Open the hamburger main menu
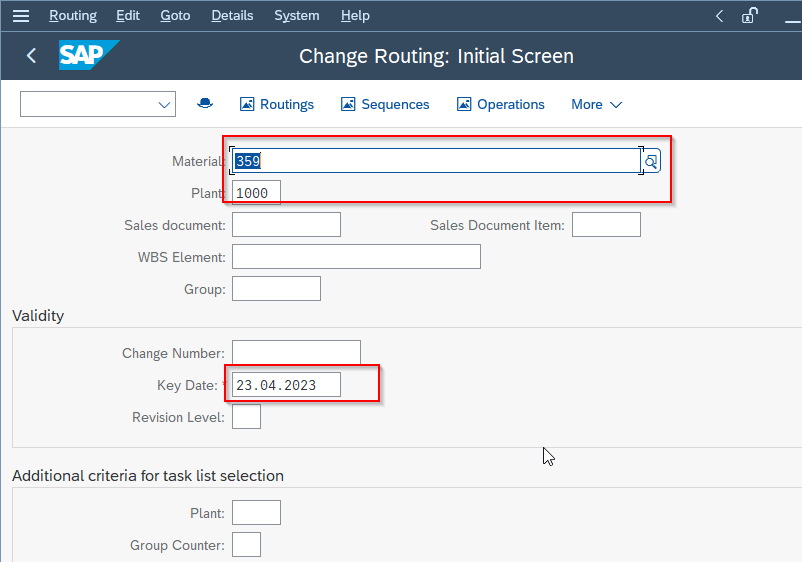Viewport: 802px width, 562px height. (21, 16)
